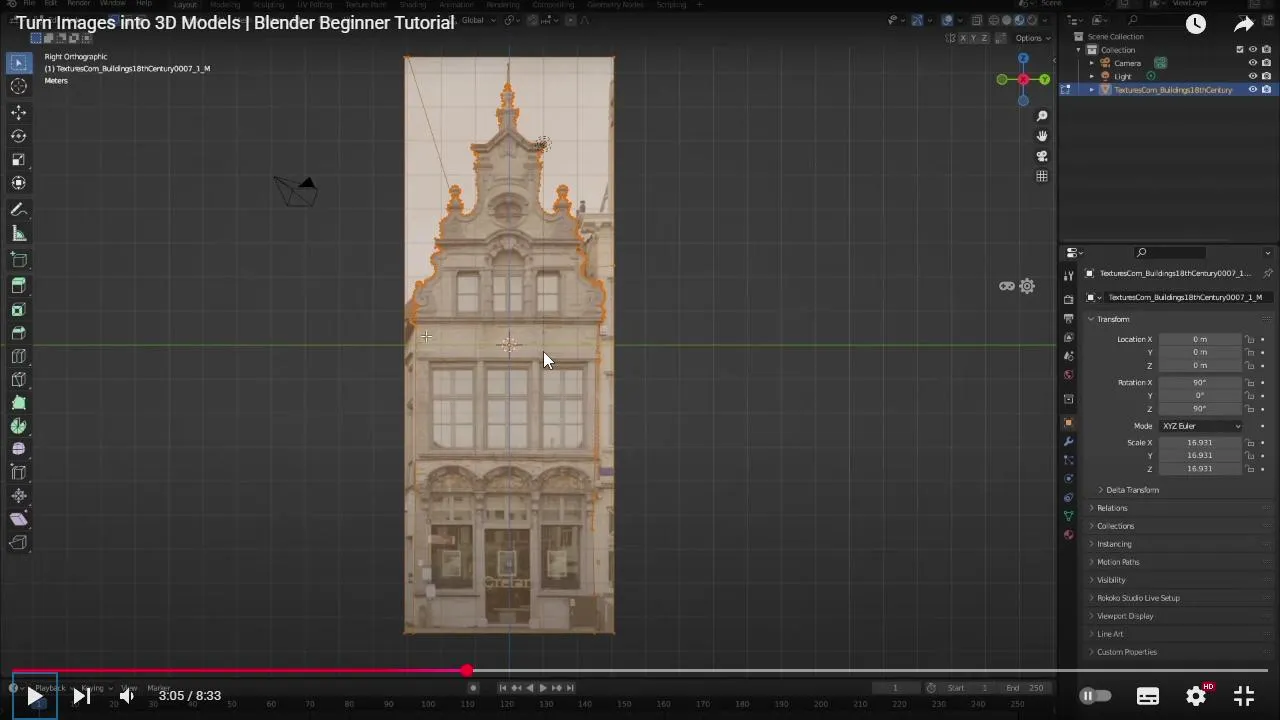Uncheck the Collection exclude checkbox
The height and width of the screenshot is (720, 1280).
tap(1241, 50)
